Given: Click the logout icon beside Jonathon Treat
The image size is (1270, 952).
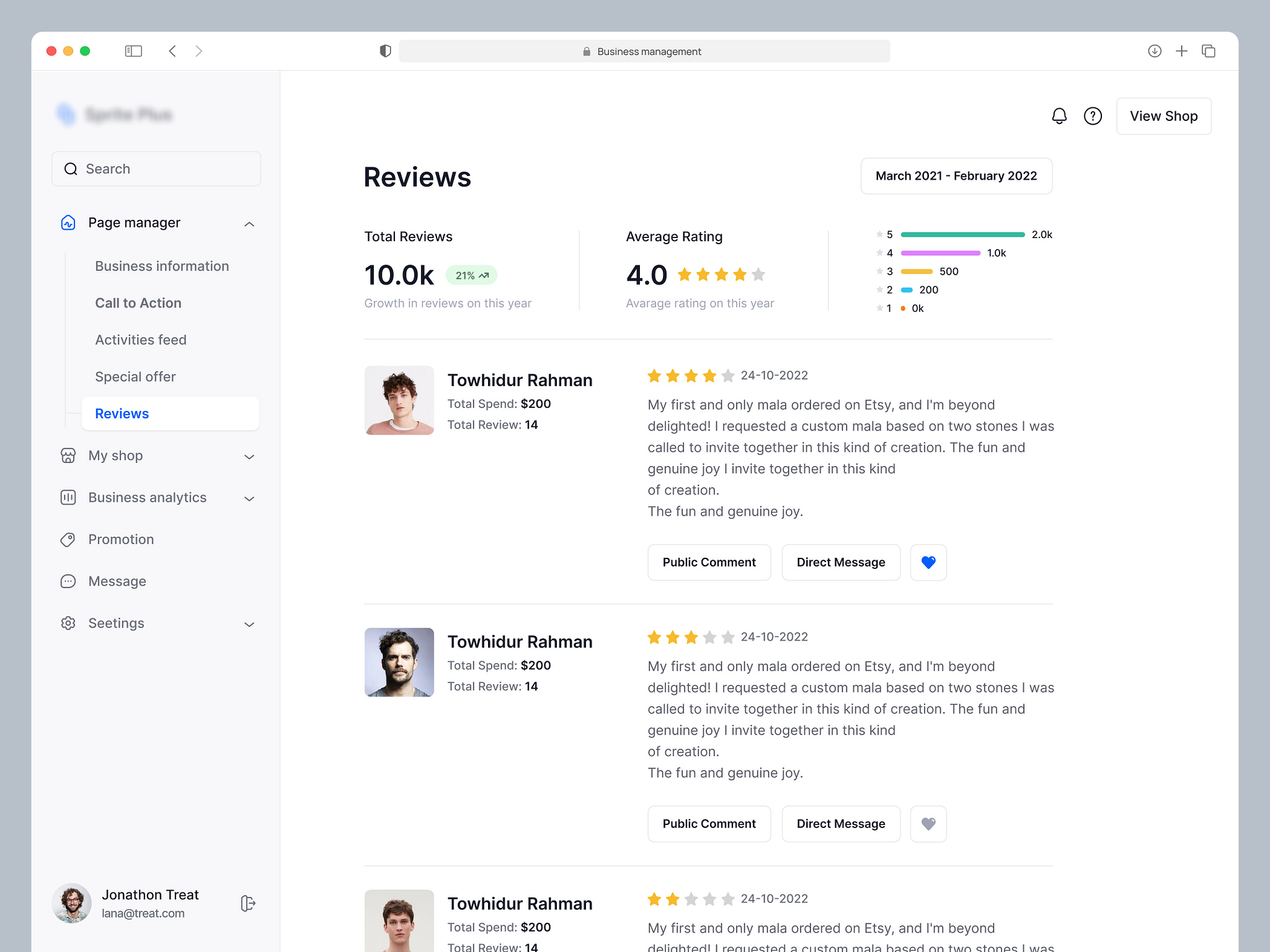Looking at the screenshot, I should [248, 904].
